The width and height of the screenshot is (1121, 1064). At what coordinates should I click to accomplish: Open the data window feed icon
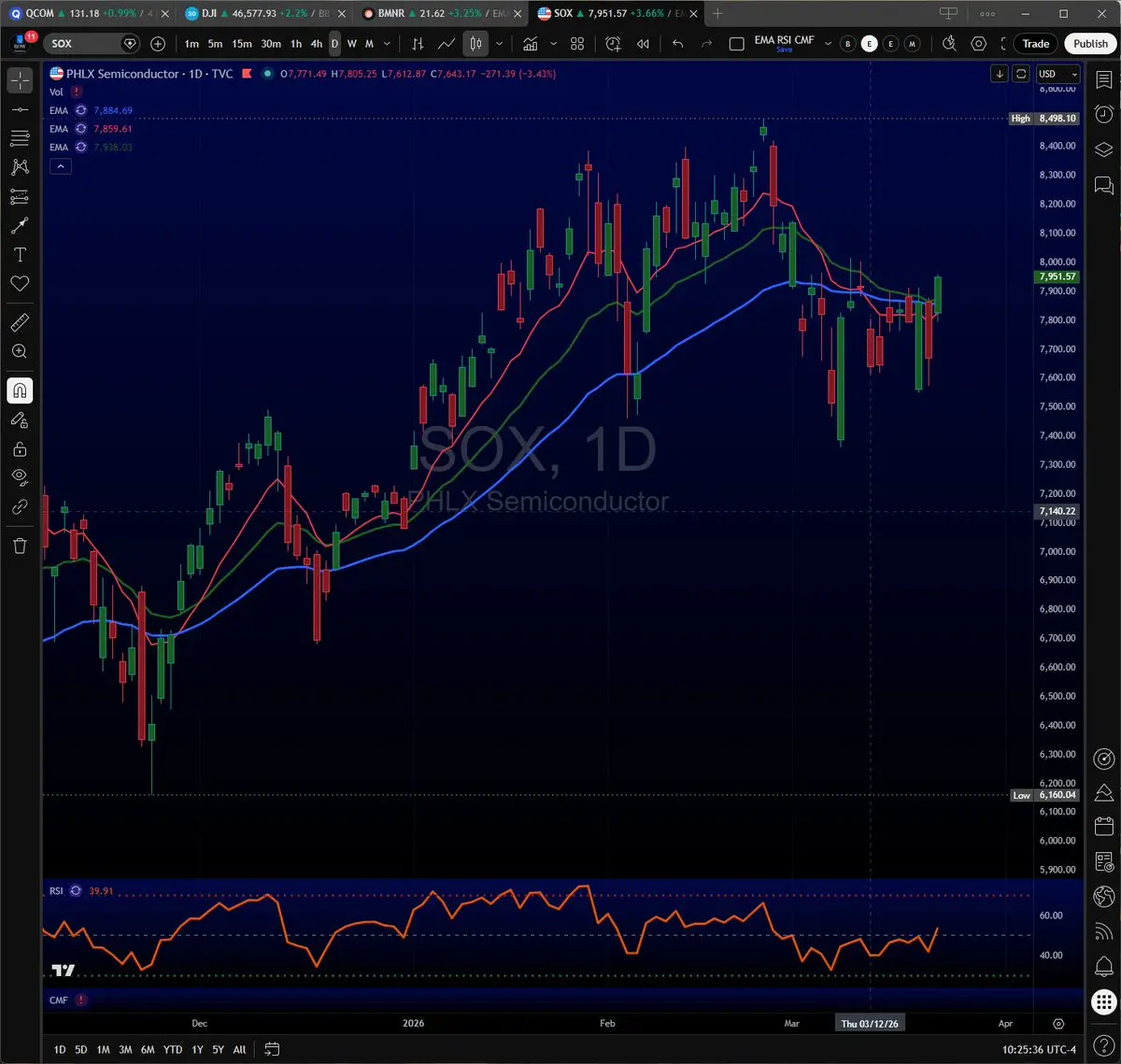tap(1103, 931)
